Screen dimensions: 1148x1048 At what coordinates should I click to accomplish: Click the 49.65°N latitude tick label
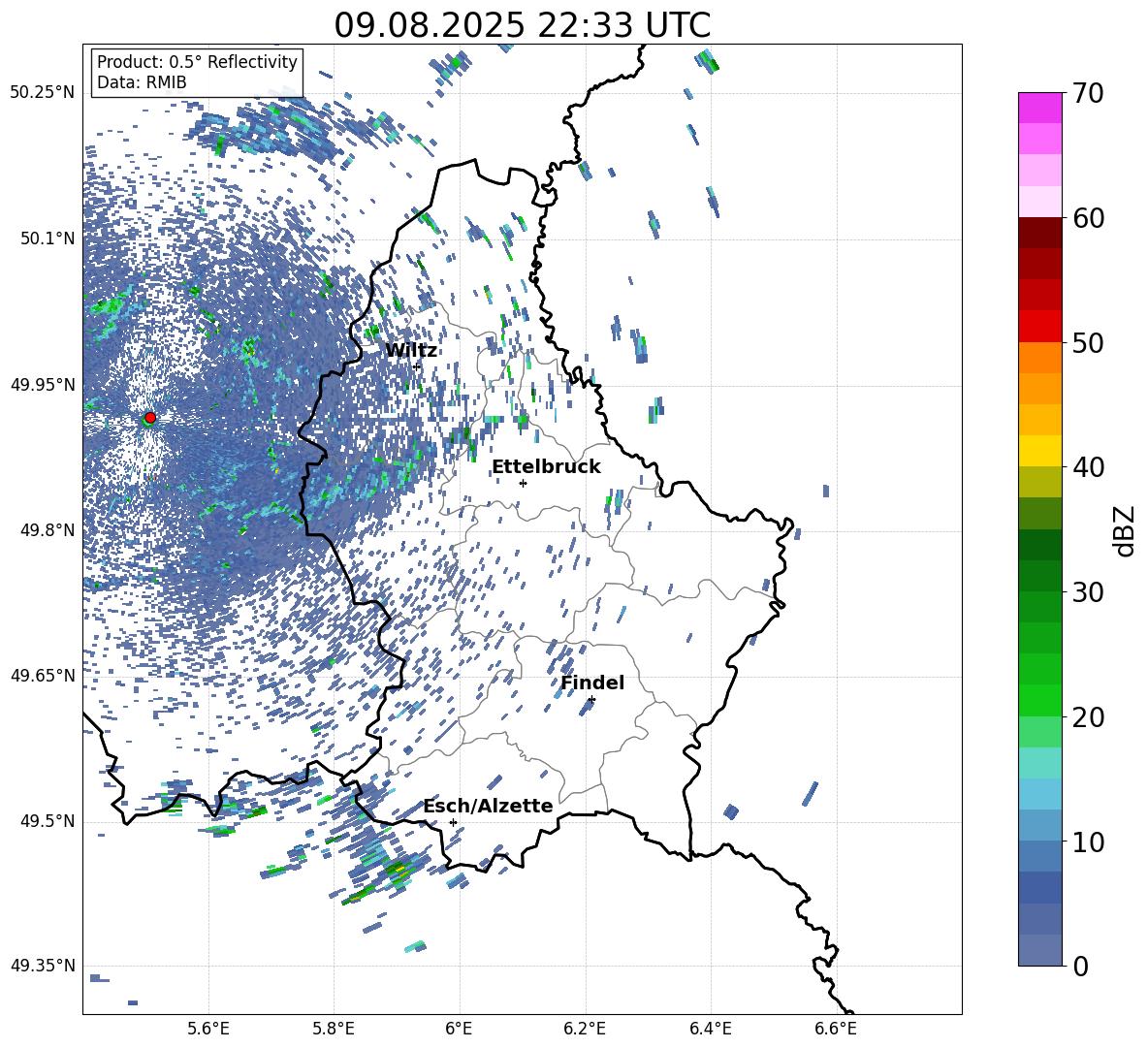(43, 676)
